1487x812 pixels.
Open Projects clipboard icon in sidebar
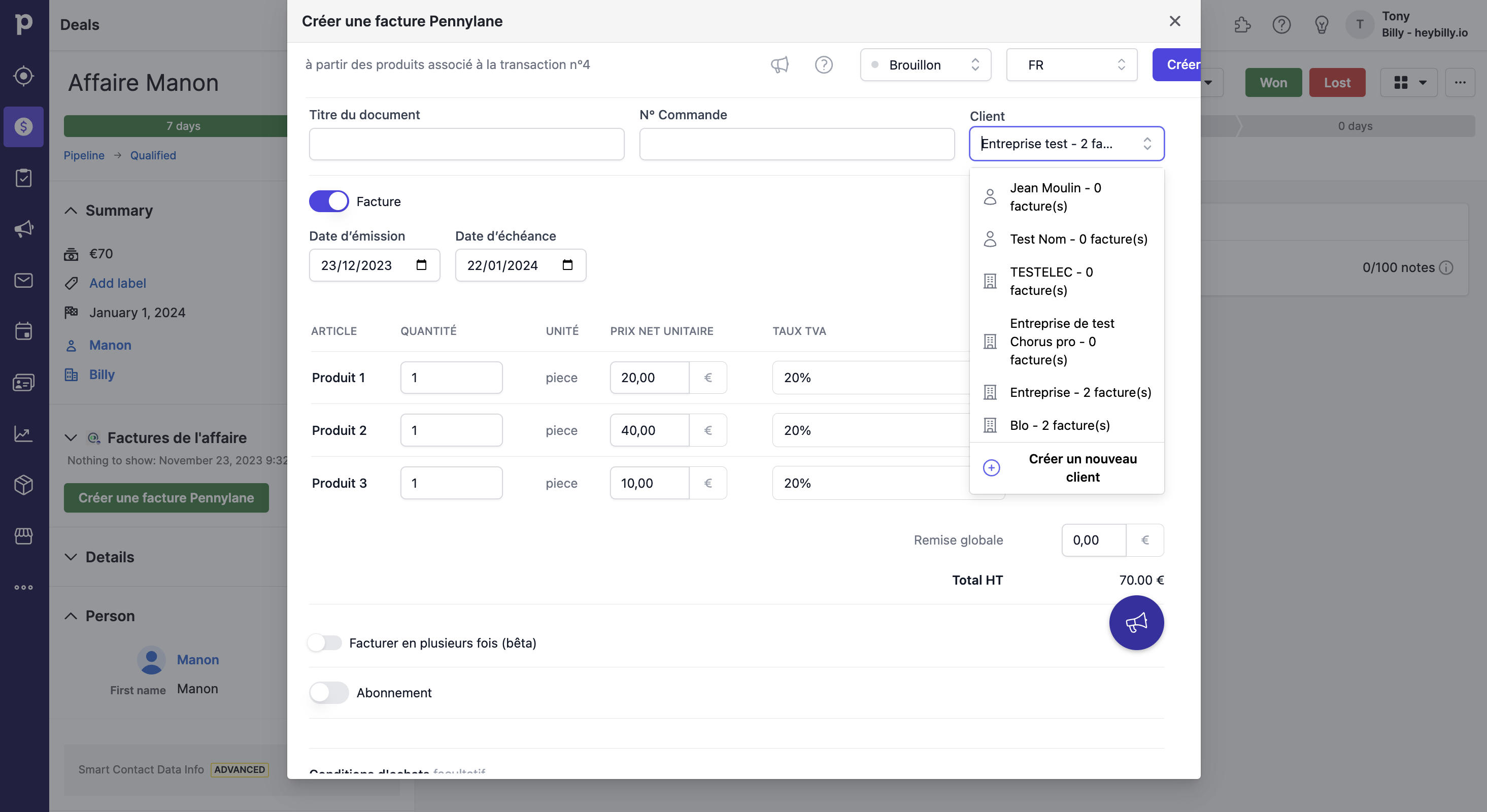coord(23,178)
